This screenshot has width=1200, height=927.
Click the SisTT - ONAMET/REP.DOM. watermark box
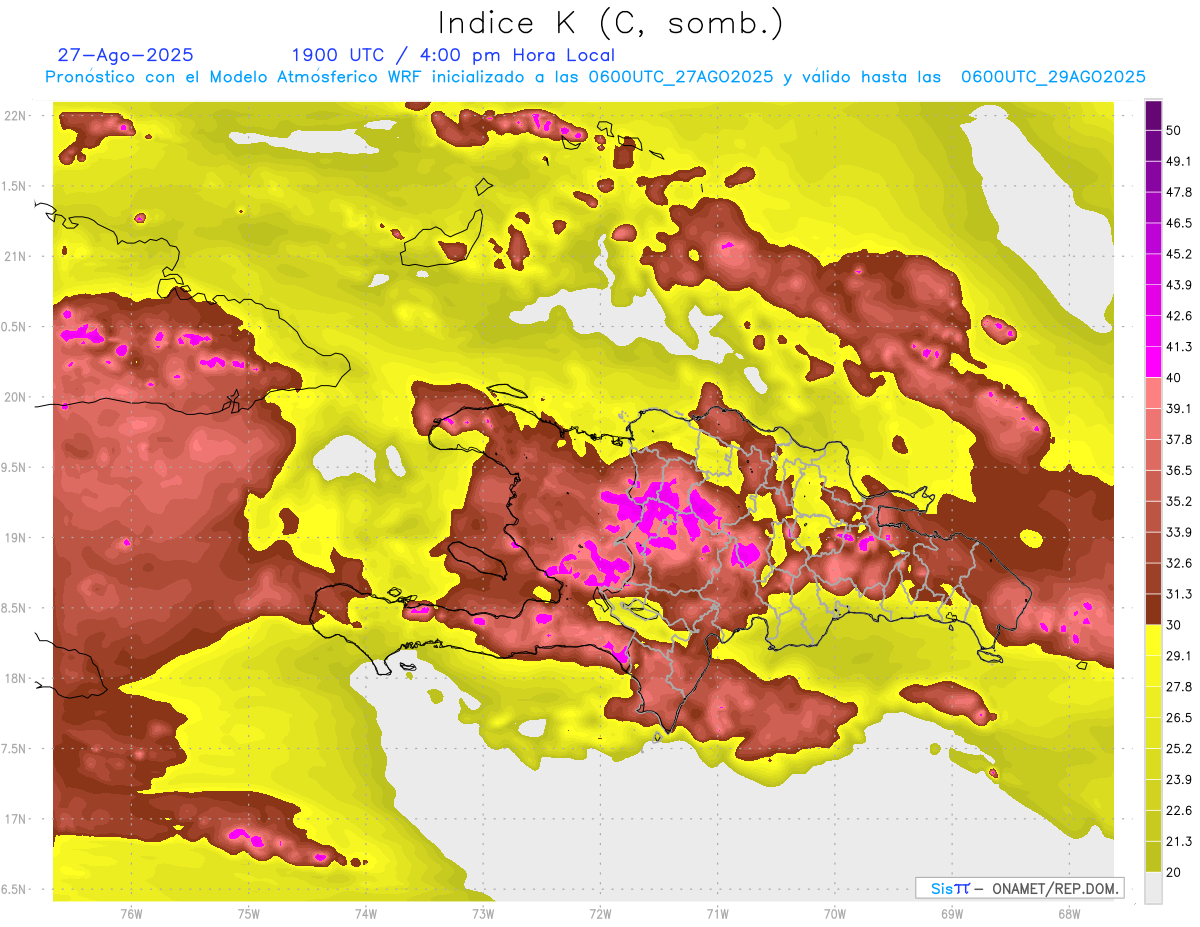(x=1019, y=888)
